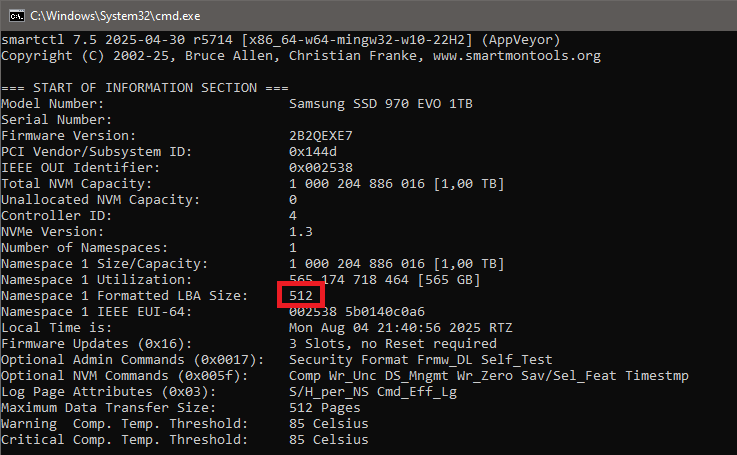Select the Critical threshold 85 Celsius value
Image resolution: width=737 pixels, height=455 pixels.
click(329, 439)
